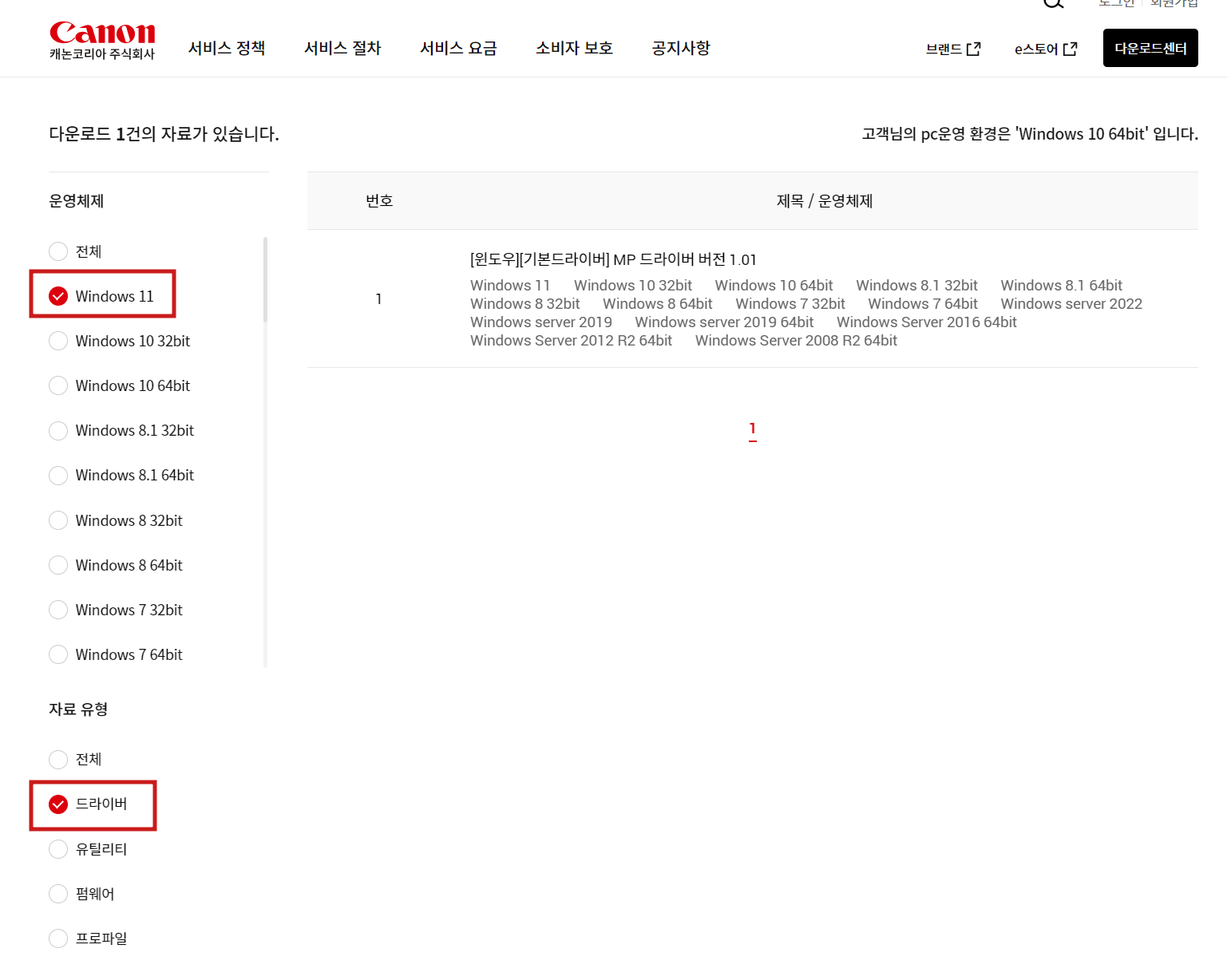Click page 1 in the pagination
The height and width of the screenshot is (980, 1227).
pyautogui.click(x=752, y=429)
